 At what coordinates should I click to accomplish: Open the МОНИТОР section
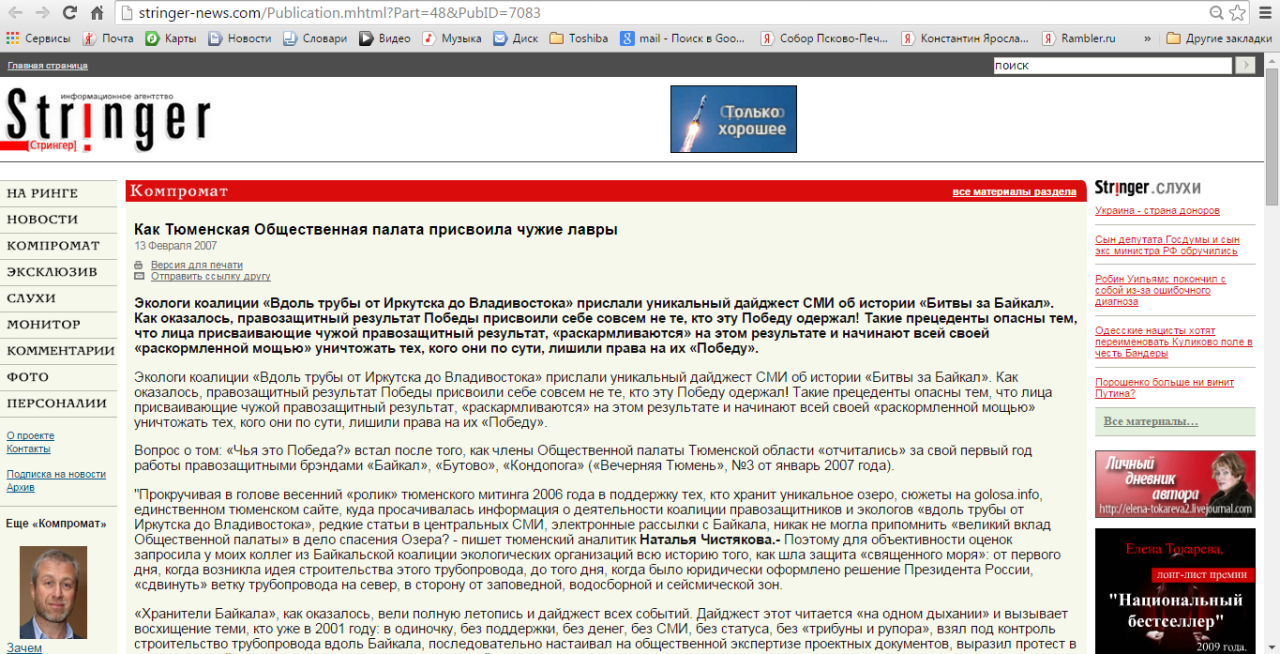[44, 324]
